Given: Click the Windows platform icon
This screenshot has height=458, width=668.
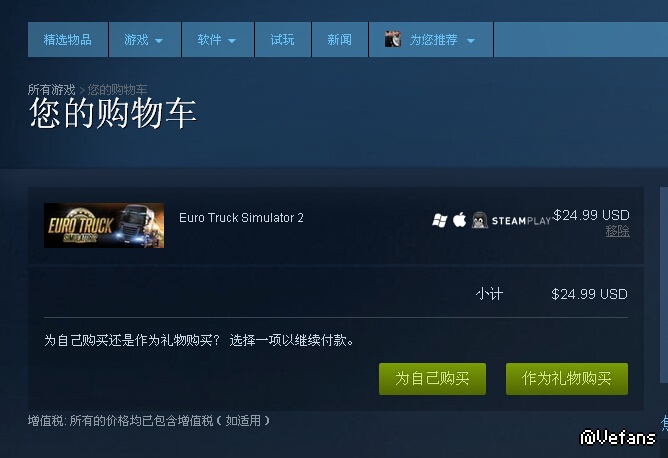Looking at the screenshot, I should coord(440,220).
